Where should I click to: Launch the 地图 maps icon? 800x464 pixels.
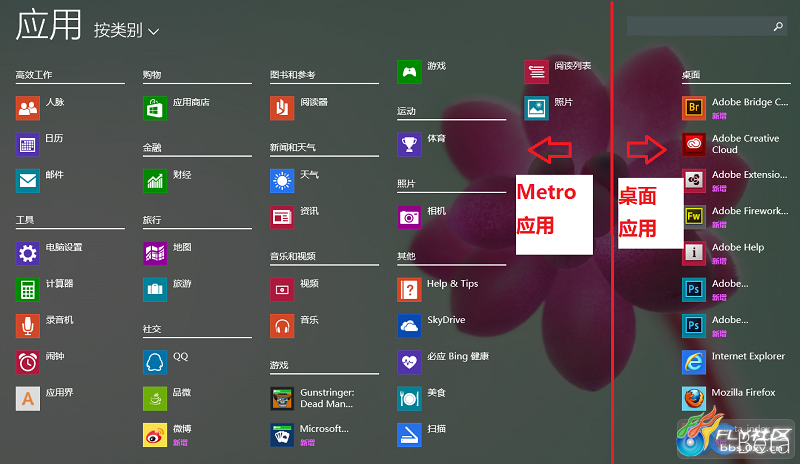coord(155,253)
